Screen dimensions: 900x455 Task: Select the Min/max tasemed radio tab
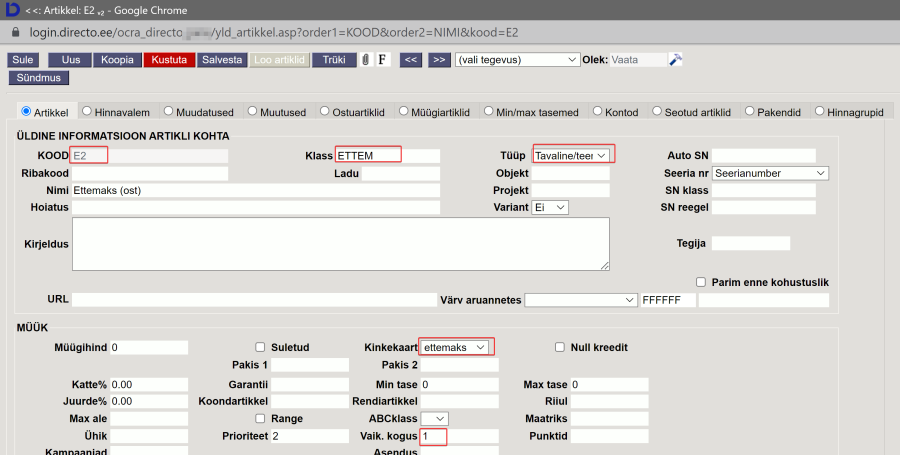click(x=488, y=111)
